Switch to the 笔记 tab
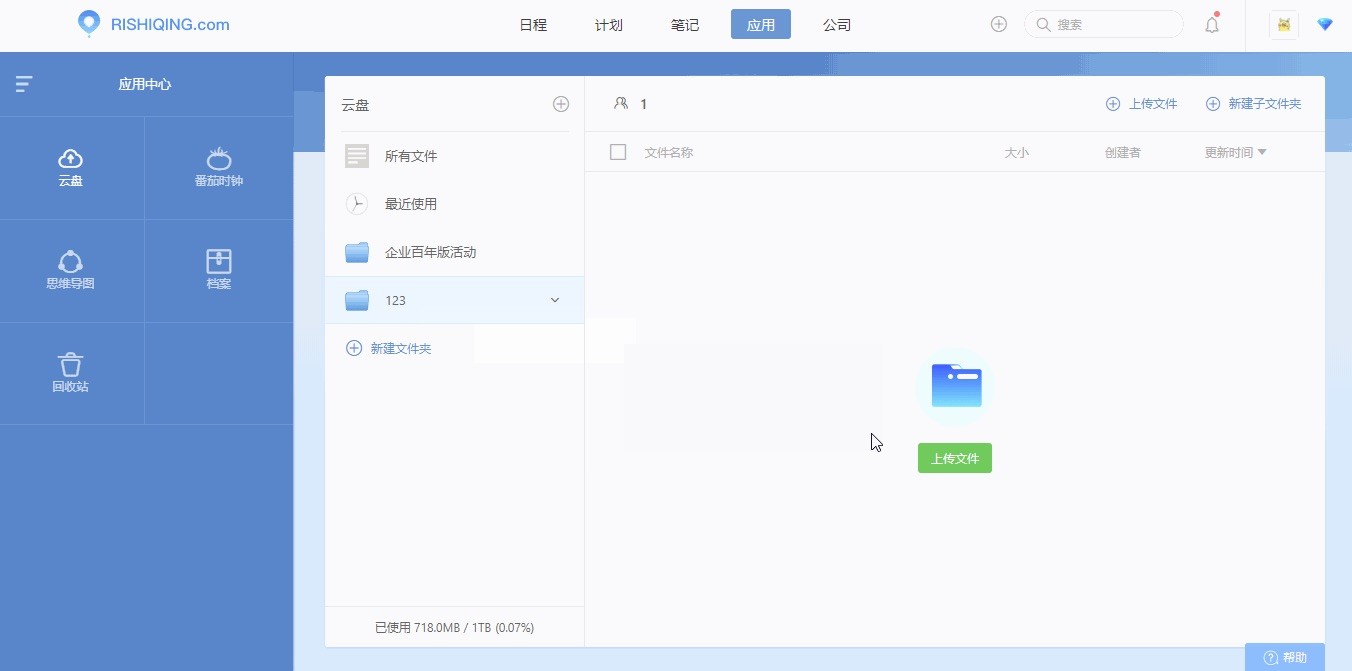The image size is (1352, 671). coord(685,25)
